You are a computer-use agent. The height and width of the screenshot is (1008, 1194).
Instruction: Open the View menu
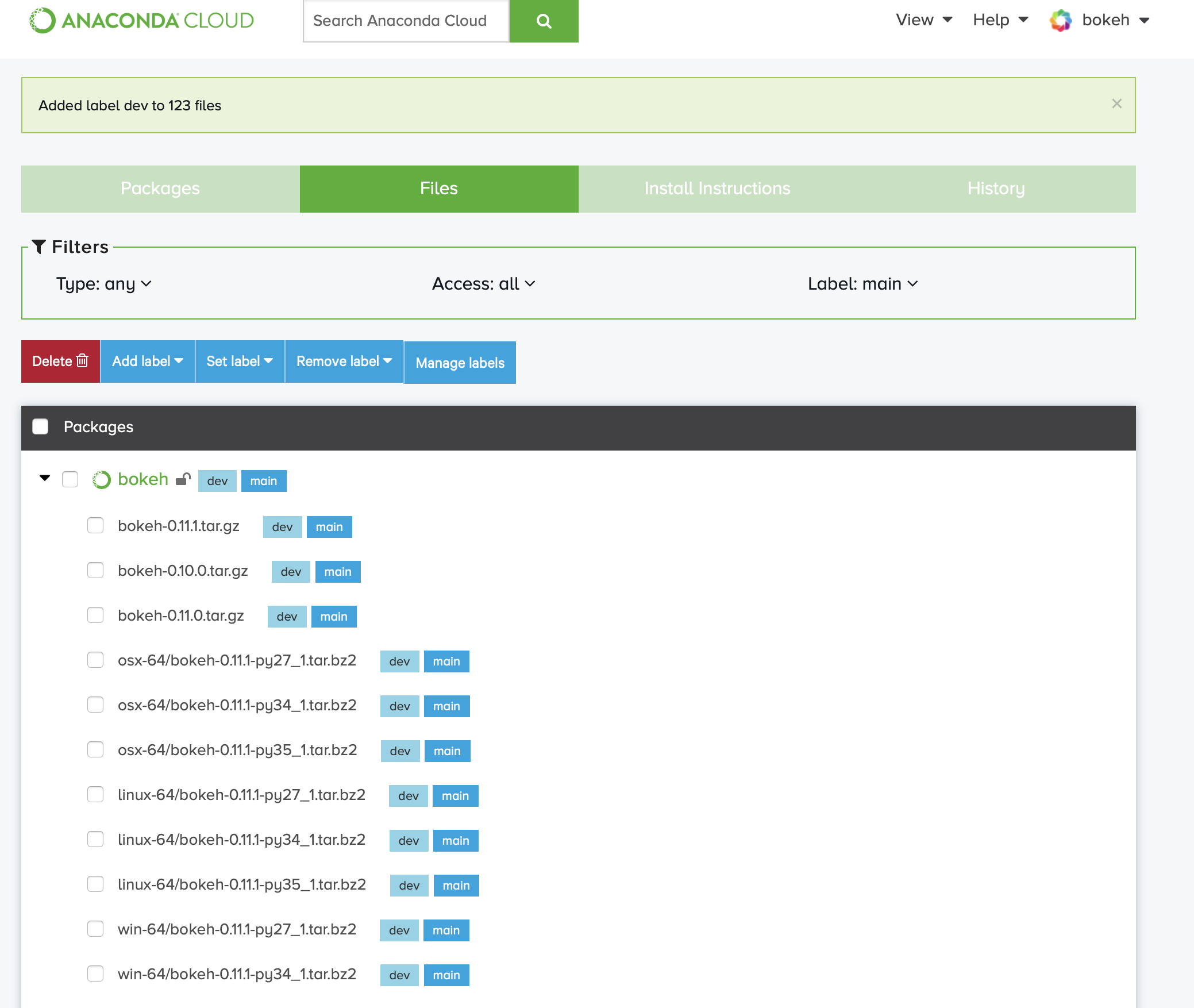tap(923, 20)
